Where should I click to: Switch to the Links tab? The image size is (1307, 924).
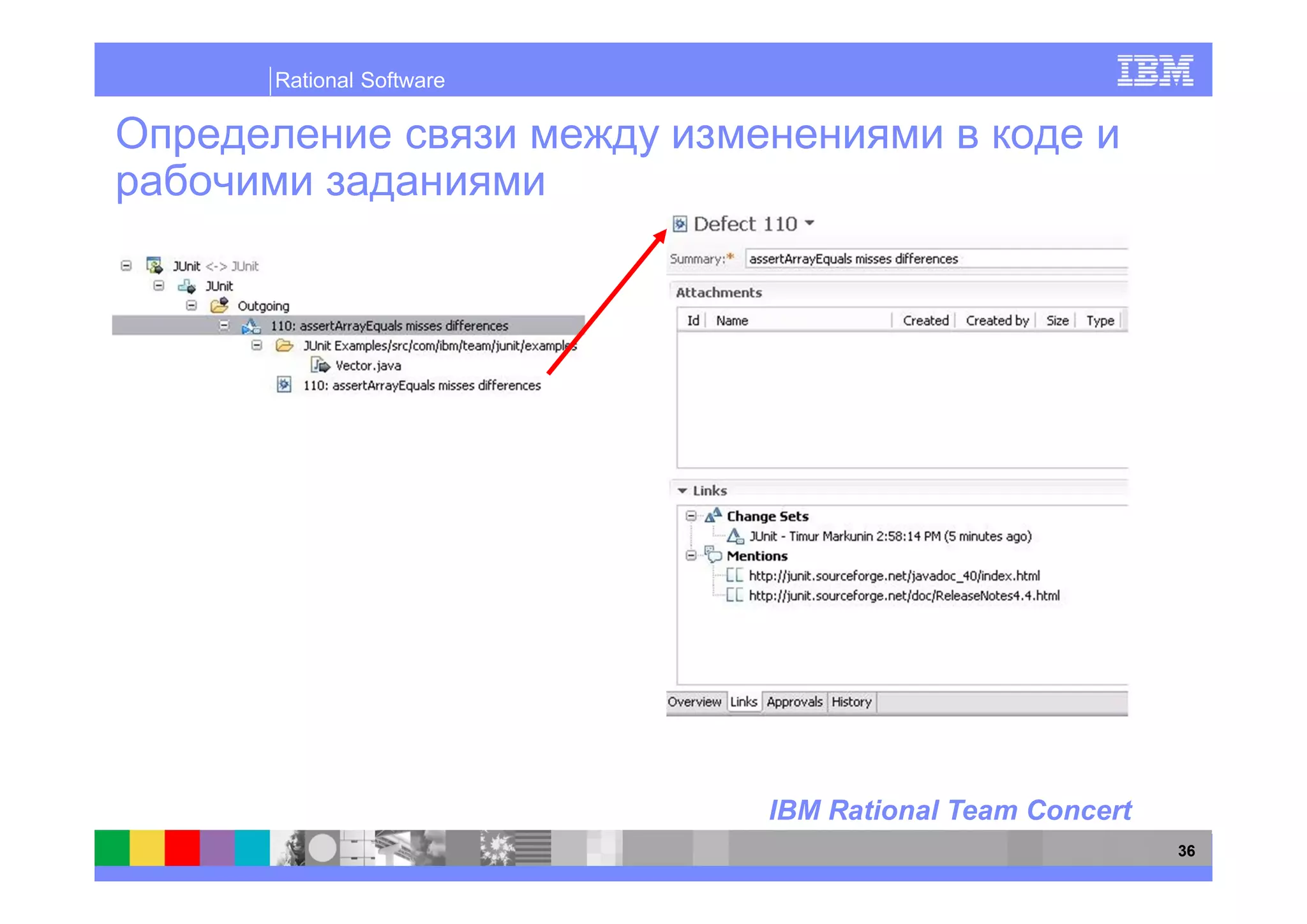[x=744, y=702]
